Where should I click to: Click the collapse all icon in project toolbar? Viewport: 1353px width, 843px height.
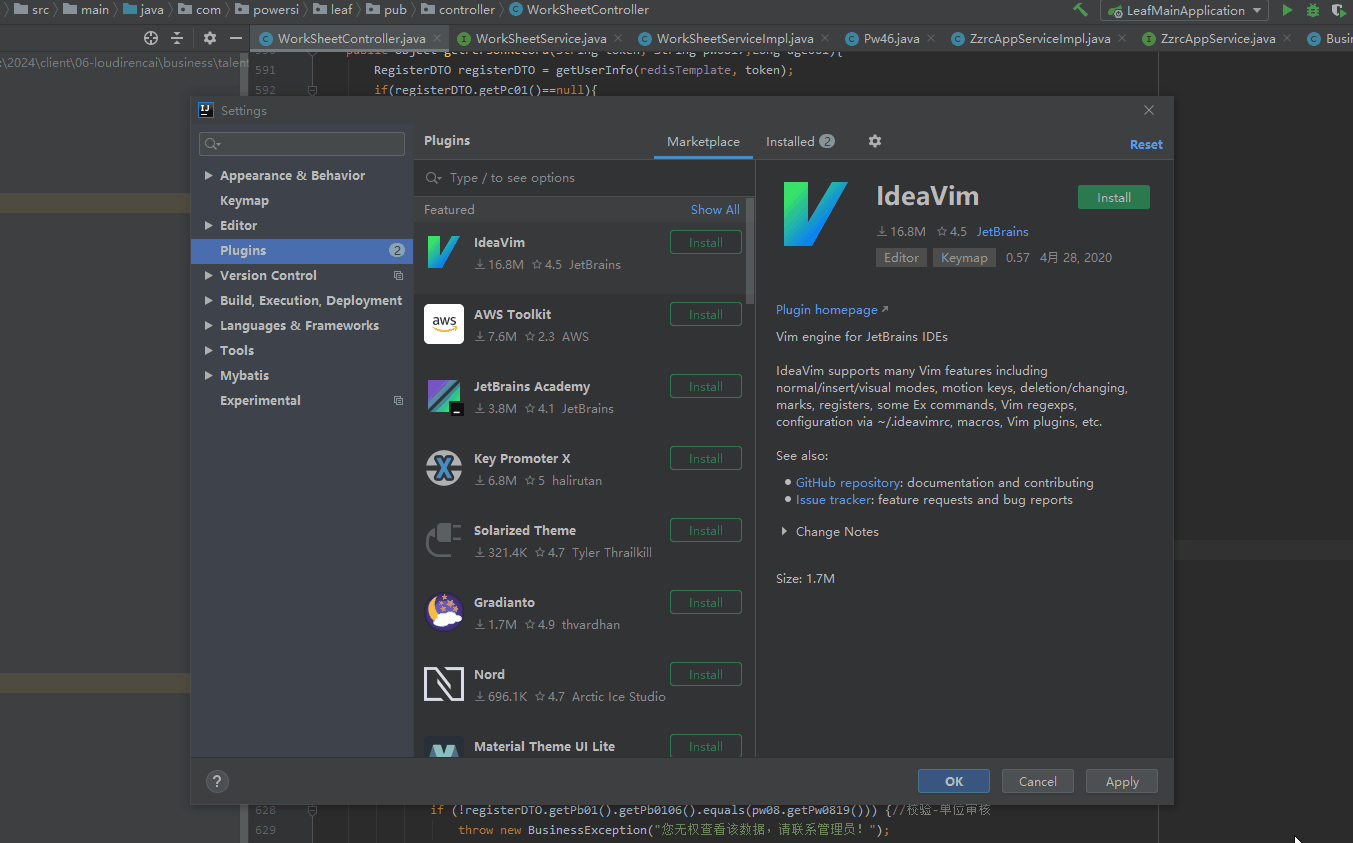177,38
